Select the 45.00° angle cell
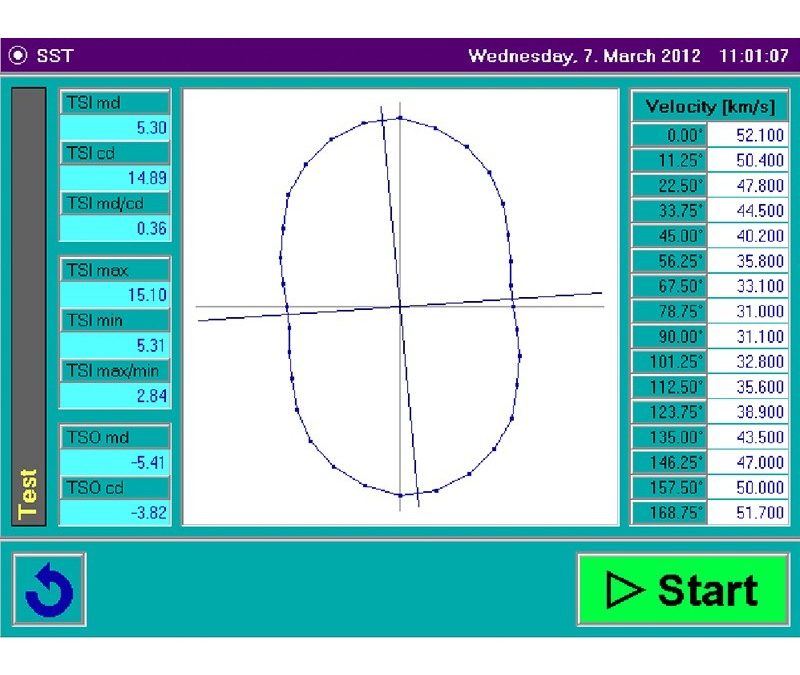Screen dimensions: 800x675 tap(670, 236)
